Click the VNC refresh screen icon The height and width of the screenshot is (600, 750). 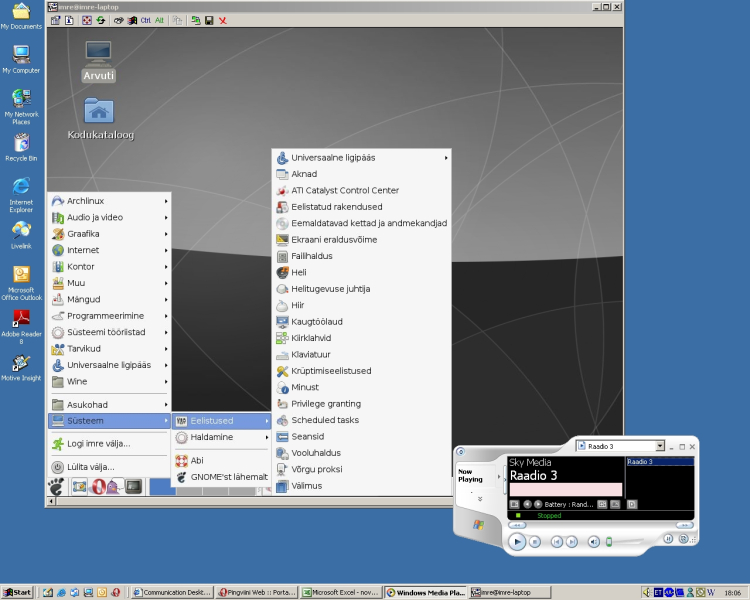click(x=100, y=20)
